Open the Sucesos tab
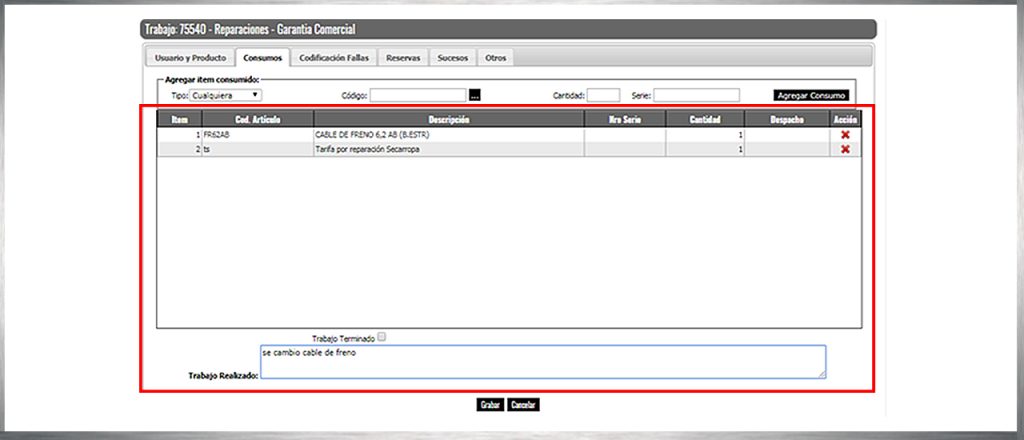 click(452, 58)
